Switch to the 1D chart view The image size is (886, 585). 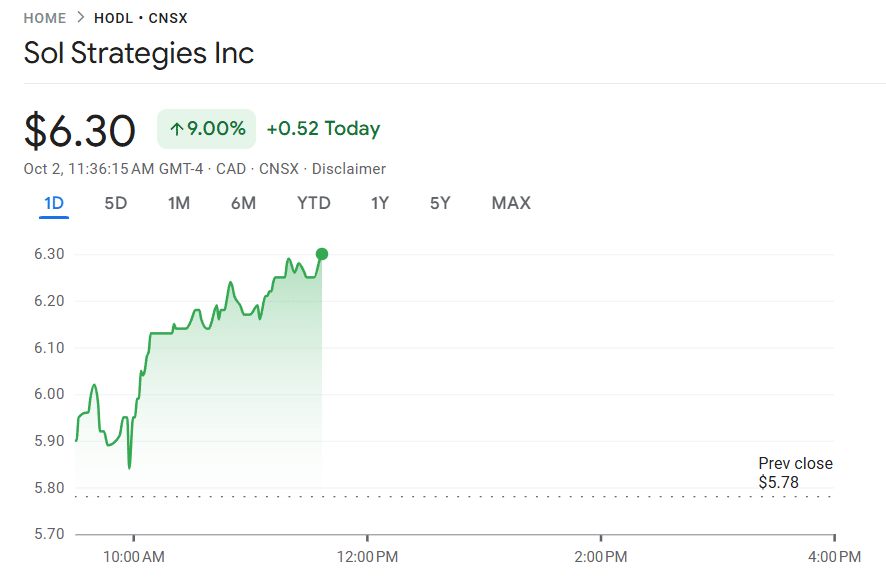(52, 202)
